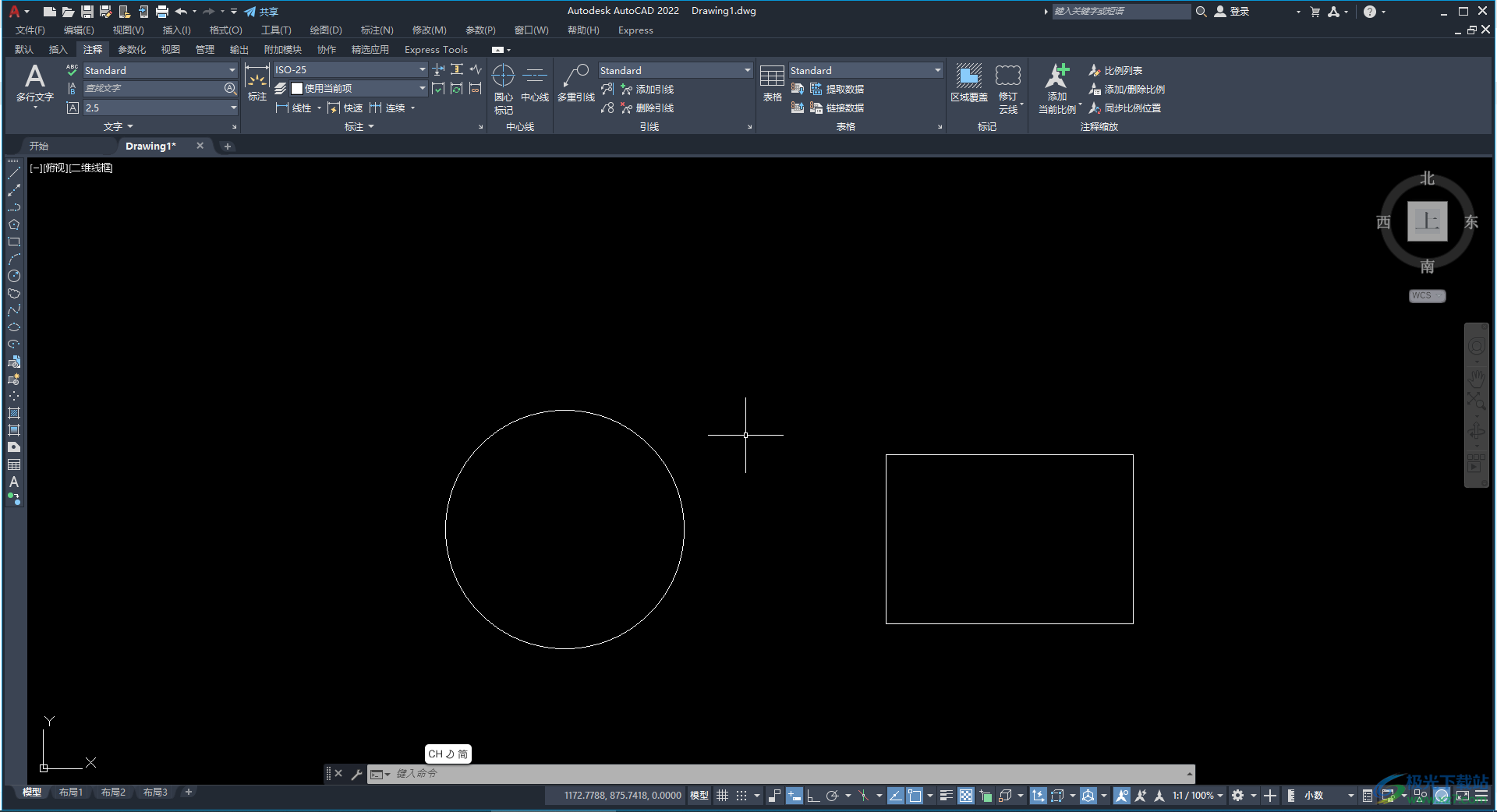1497x812 pixels.
Task: Toggle the drawing grid display in status bar
Action: 722,796
